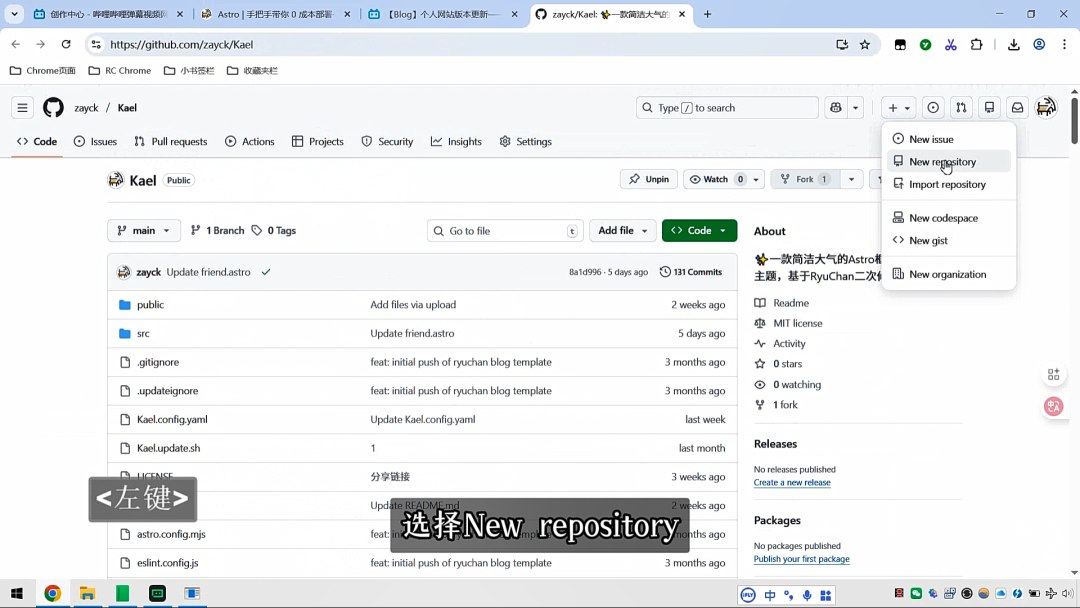The image size is (1080, 608).
Task: Open the 131 Commits history link
Action: tap(691, 272)
